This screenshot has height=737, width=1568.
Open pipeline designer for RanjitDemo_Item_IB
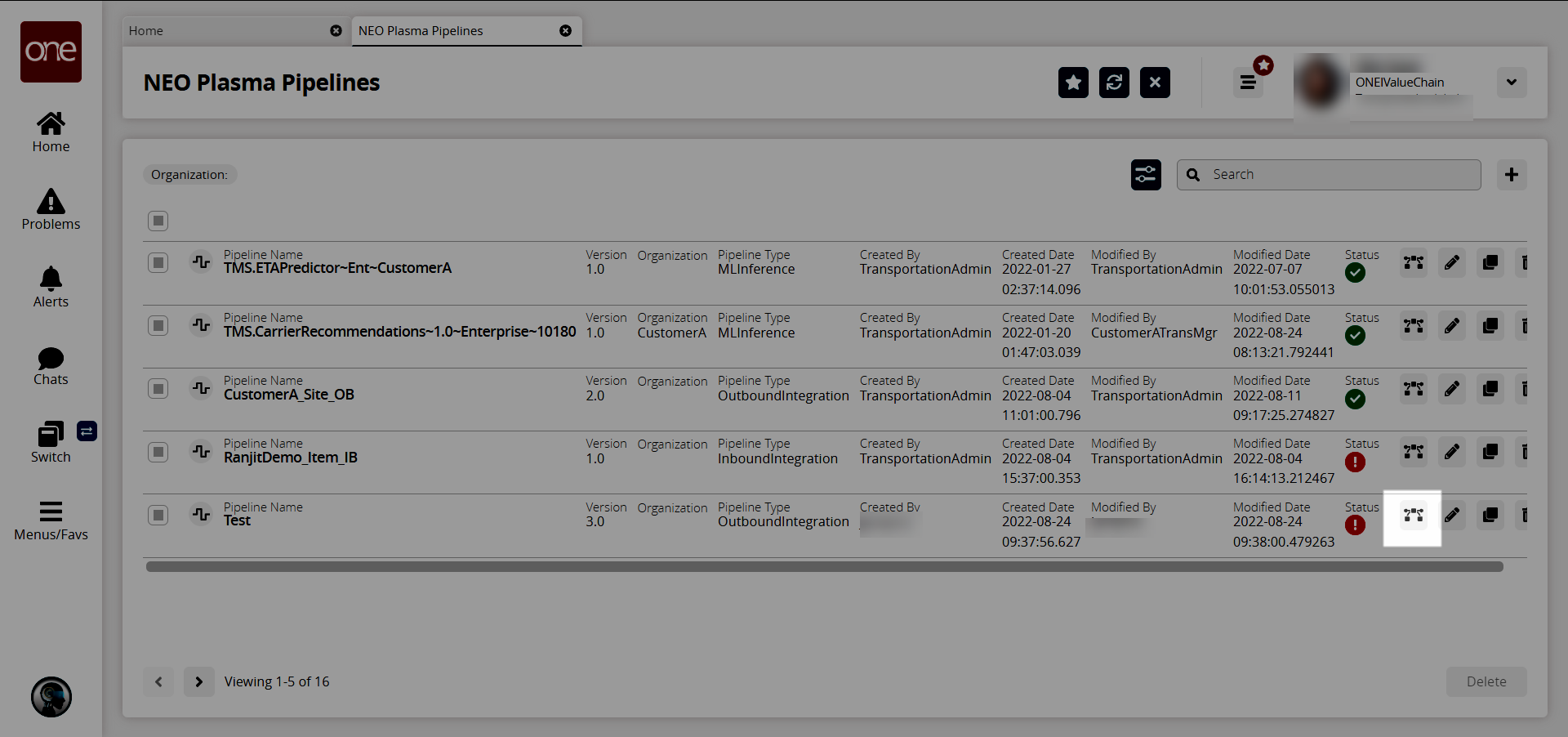click(1414, 452)
